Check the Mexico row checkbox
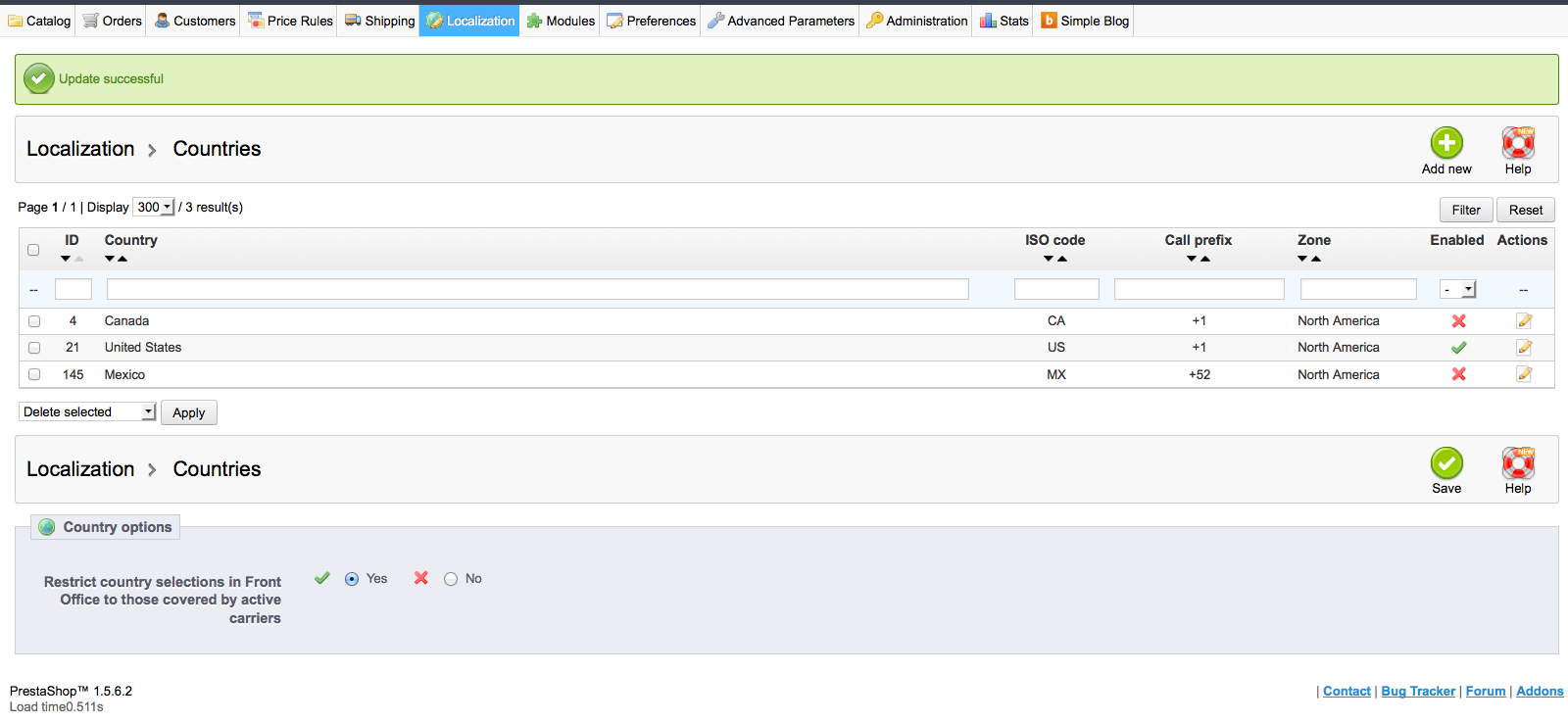1568x723 pixels. tap(34, 374)
